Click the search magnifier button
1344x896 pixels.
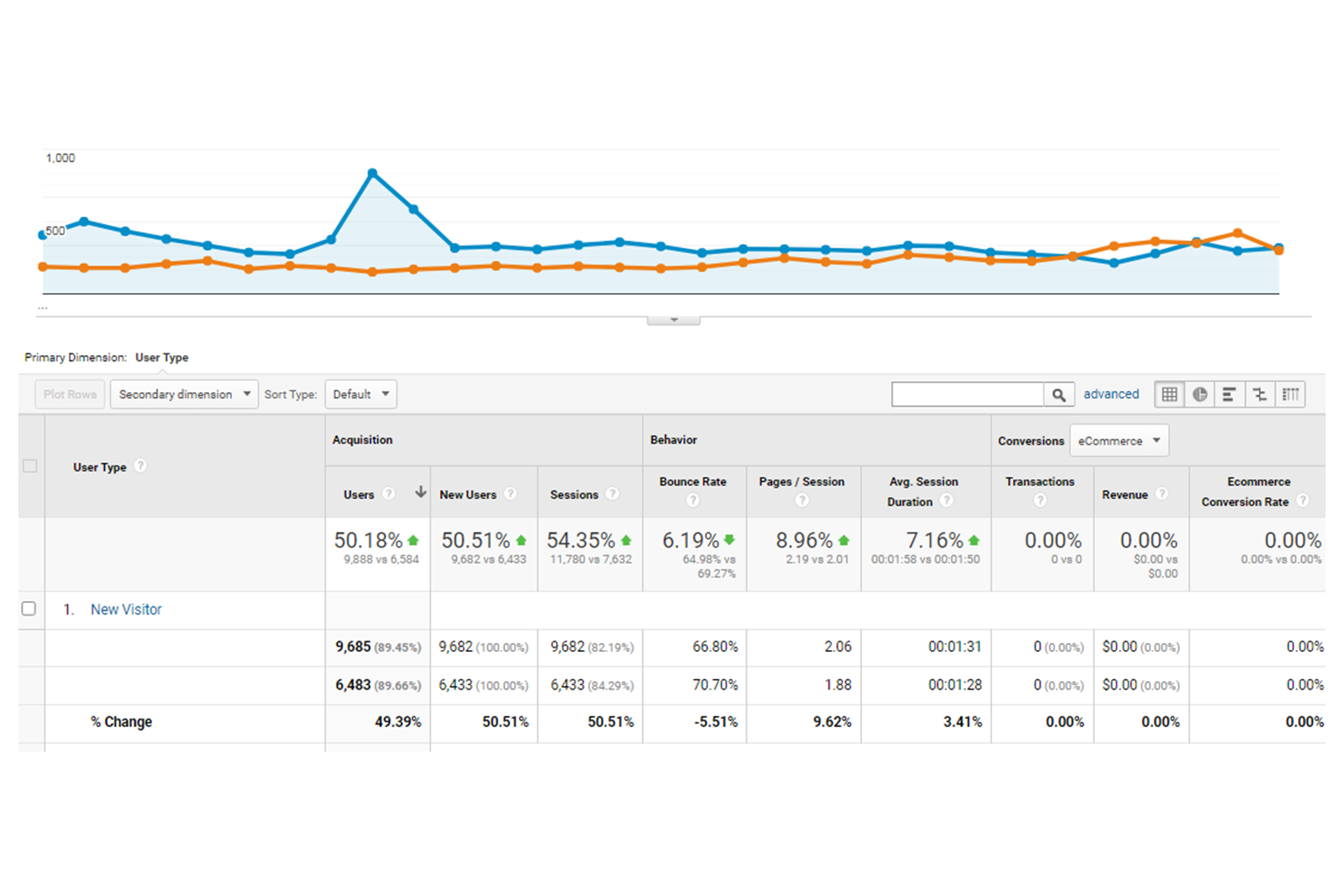1059,395
